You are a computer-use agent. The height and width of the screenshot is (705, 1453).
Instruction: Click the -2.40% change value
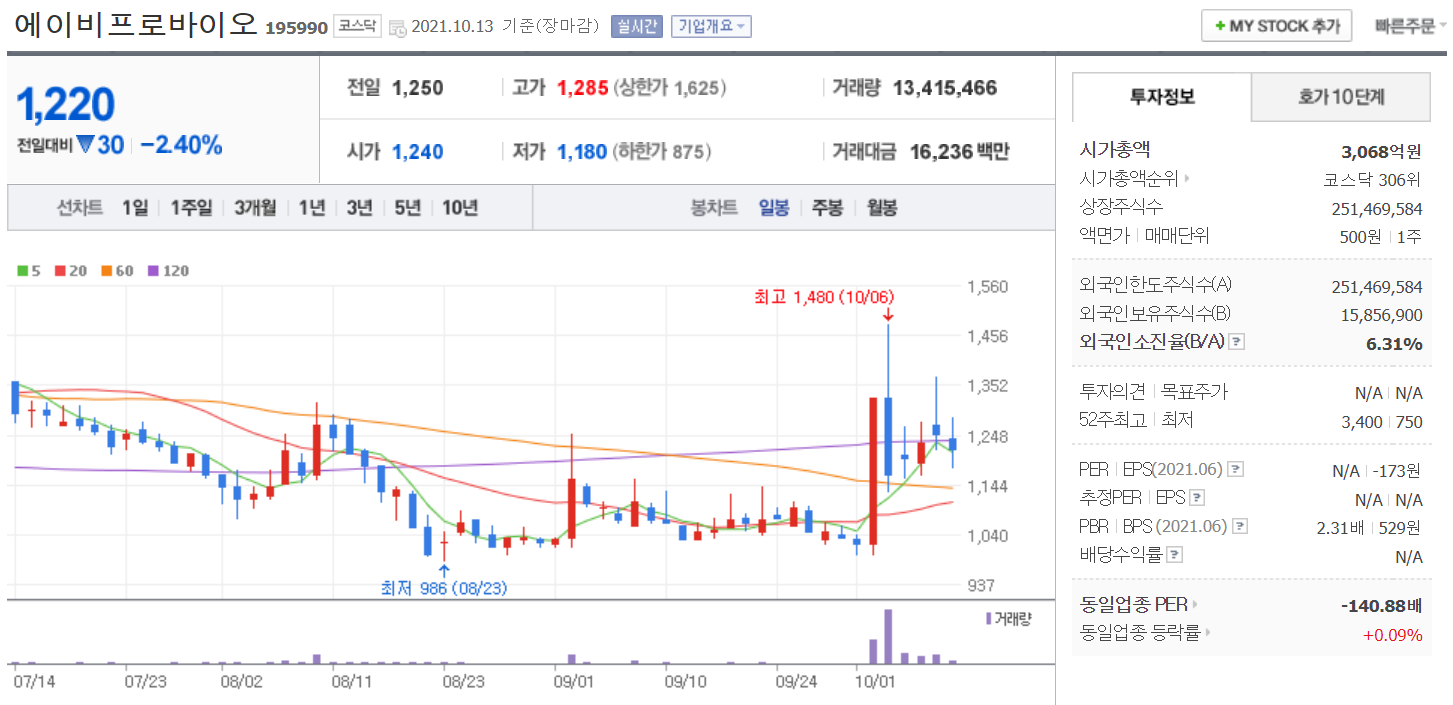click(181, 145)
